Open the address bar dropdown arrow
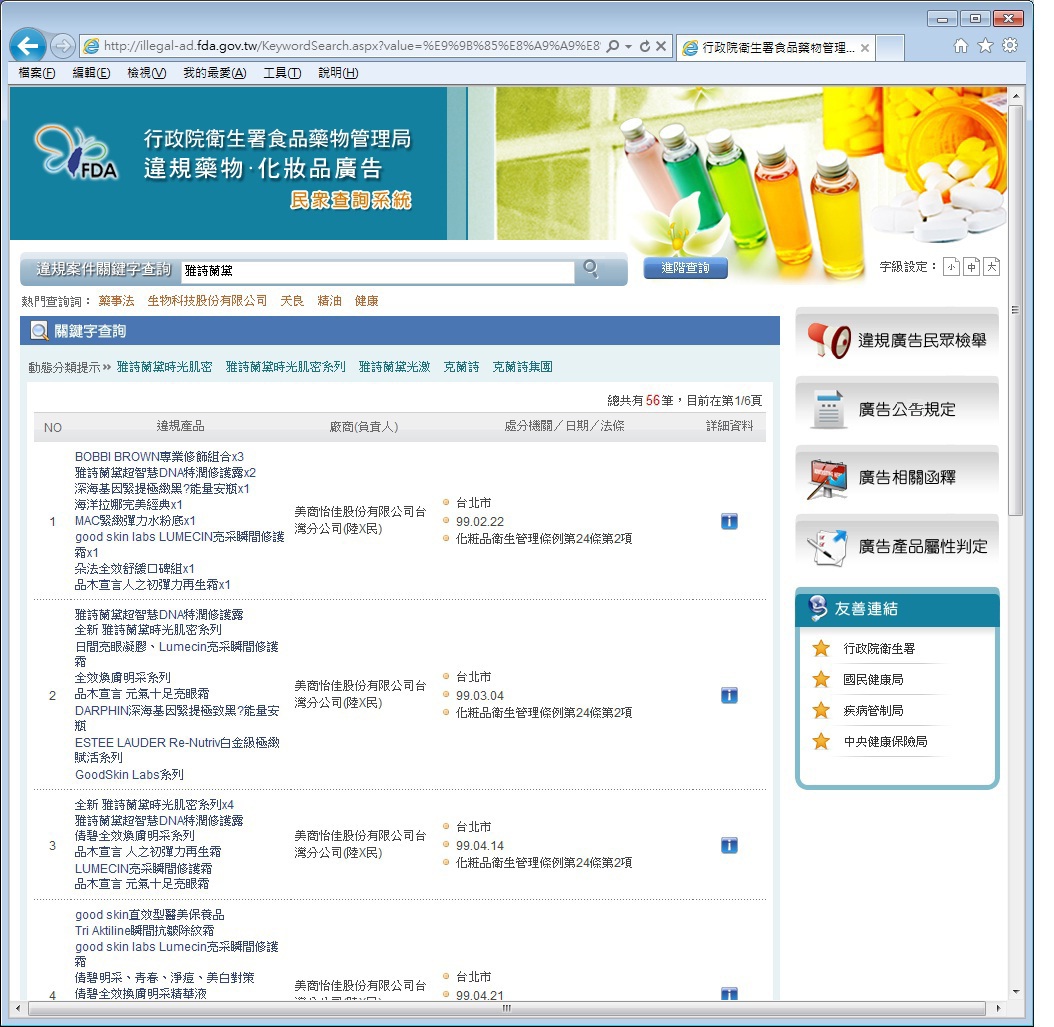This screenshot has height=1027, width=1054. [629, 46]
